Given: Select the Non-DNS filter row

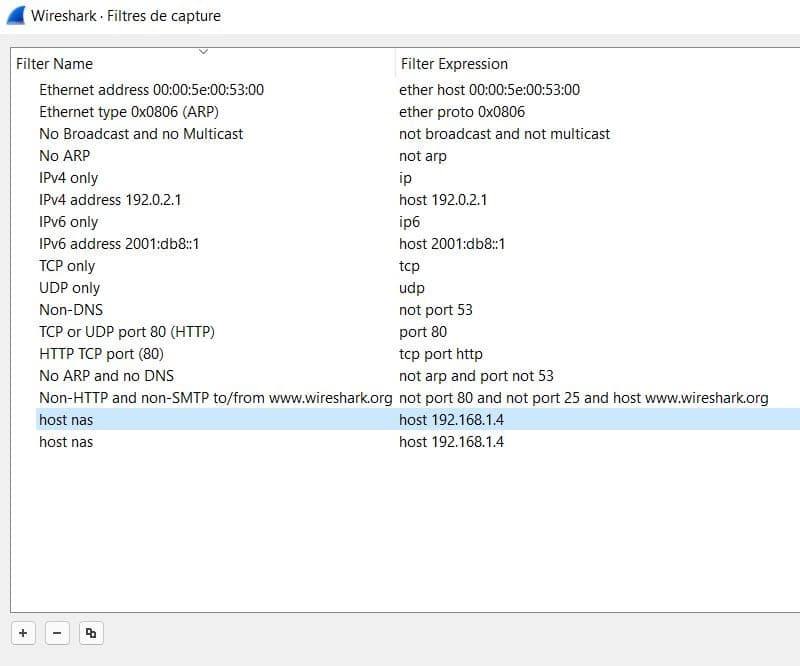Looking at the screenshot, I should 71,310.
